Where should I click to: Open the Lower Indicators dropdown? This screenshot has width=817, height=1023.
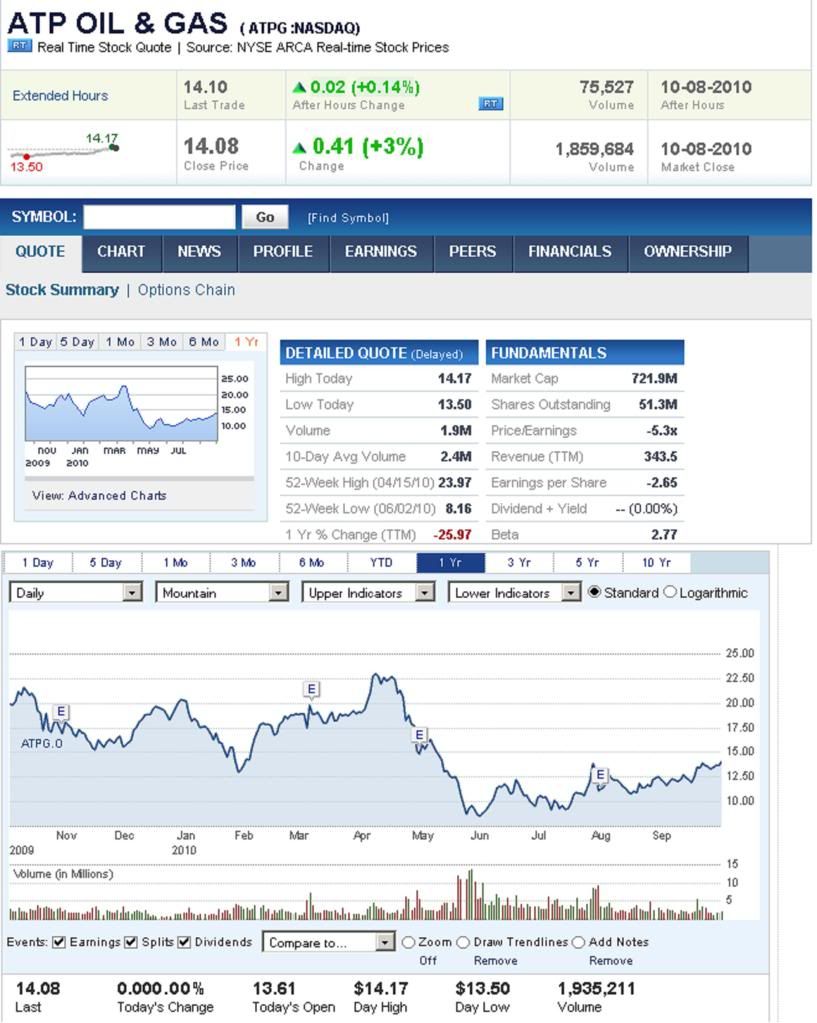click(x=514, y=592)
